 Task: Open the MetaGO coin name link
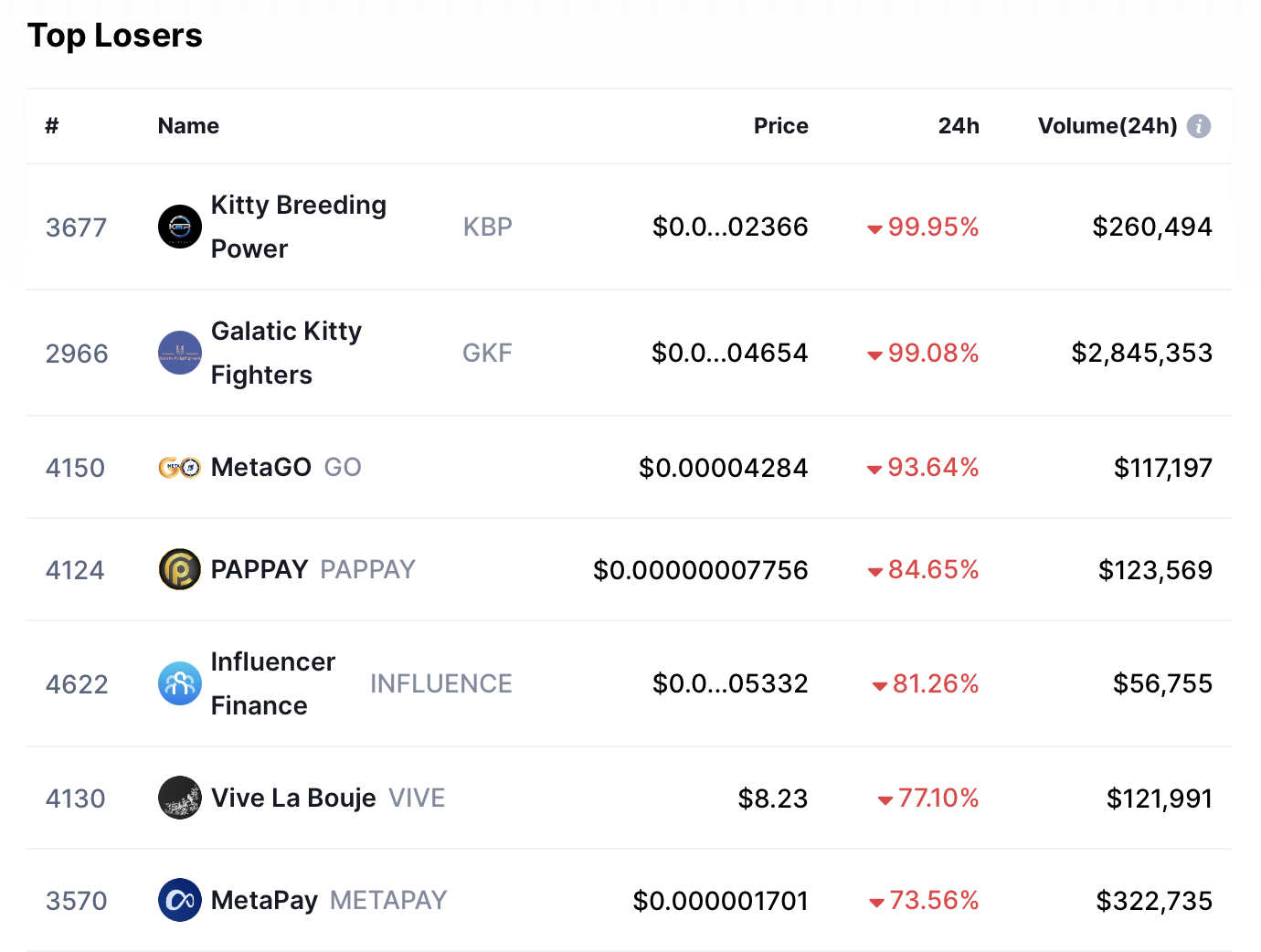tap(261, 468)
